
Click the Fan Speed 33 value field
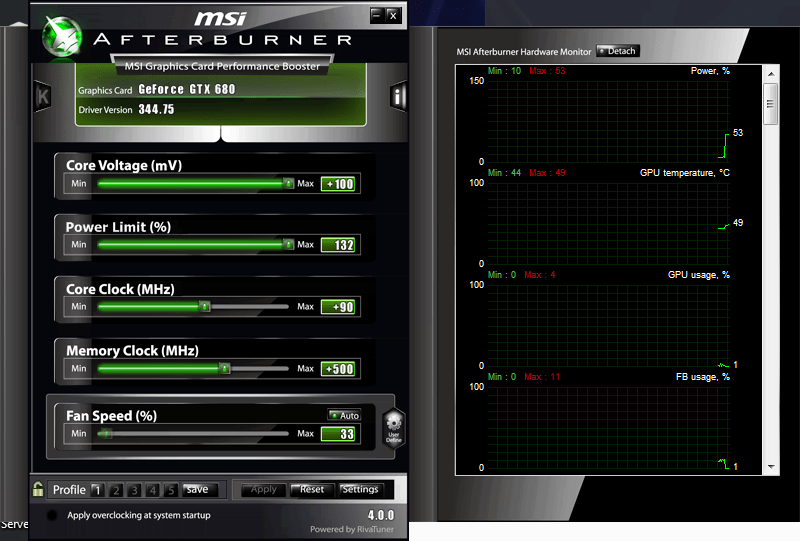click(338, 434)
